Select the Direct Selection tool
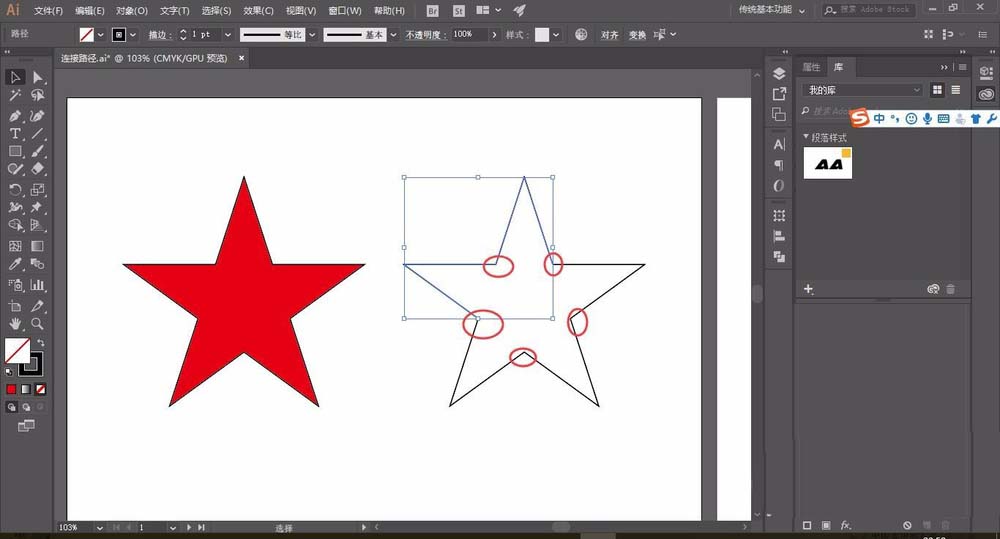The image size is (1000, 539). pos(38,77)
